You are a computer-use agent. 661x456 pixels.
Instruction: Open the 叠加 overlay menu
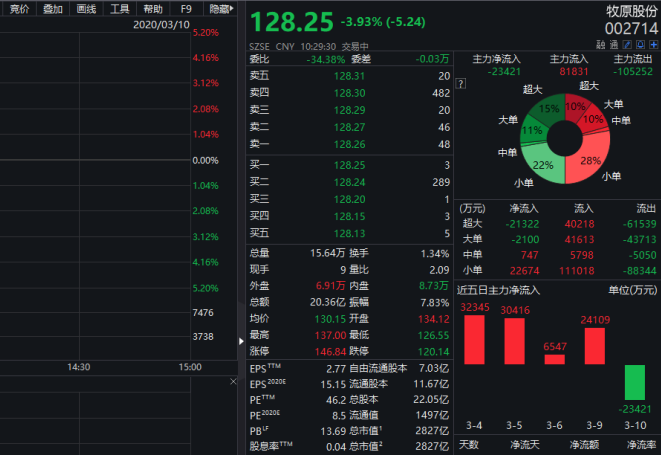[x=53, y=8]
